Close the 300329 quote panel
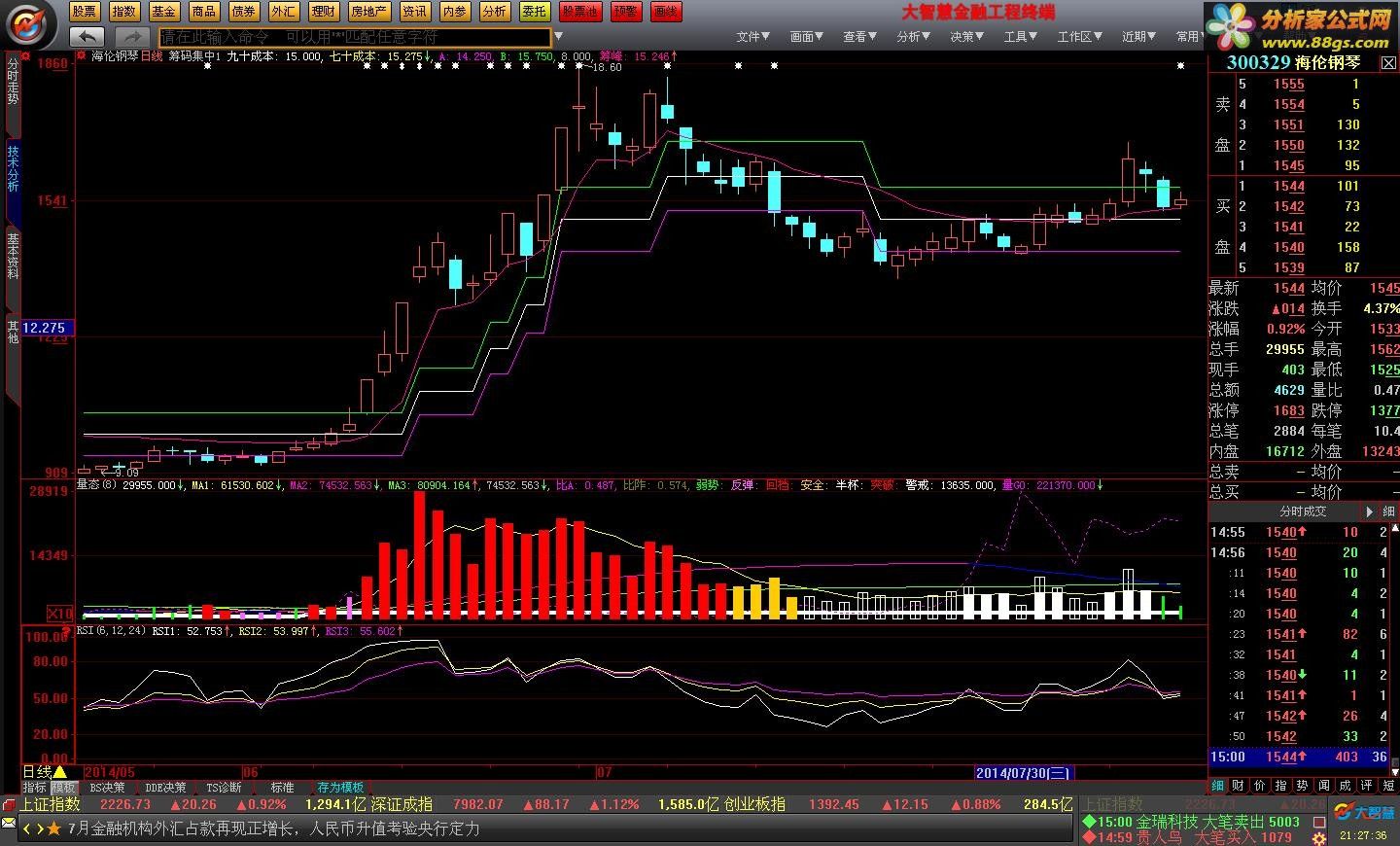Screen dimensions: 1400x846 (x=1388, y=63)
